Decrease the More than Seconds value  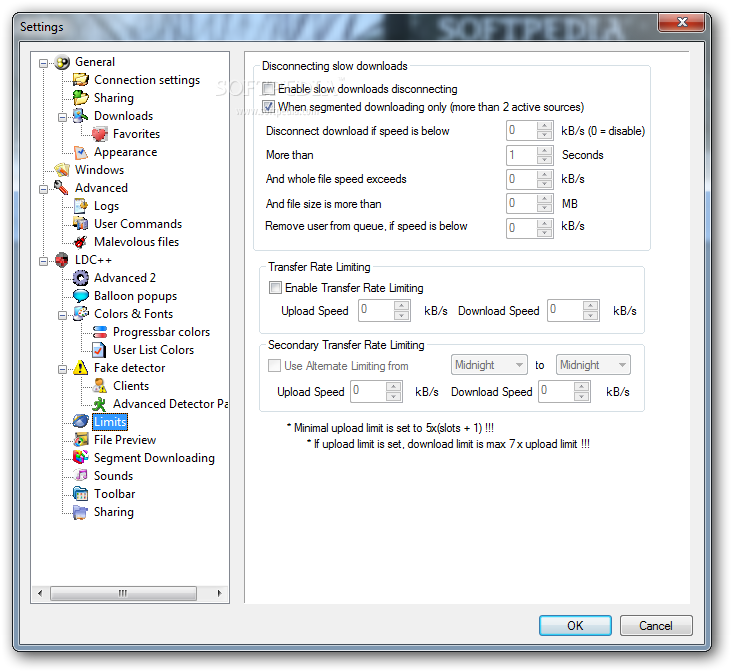tap(544, 160)
